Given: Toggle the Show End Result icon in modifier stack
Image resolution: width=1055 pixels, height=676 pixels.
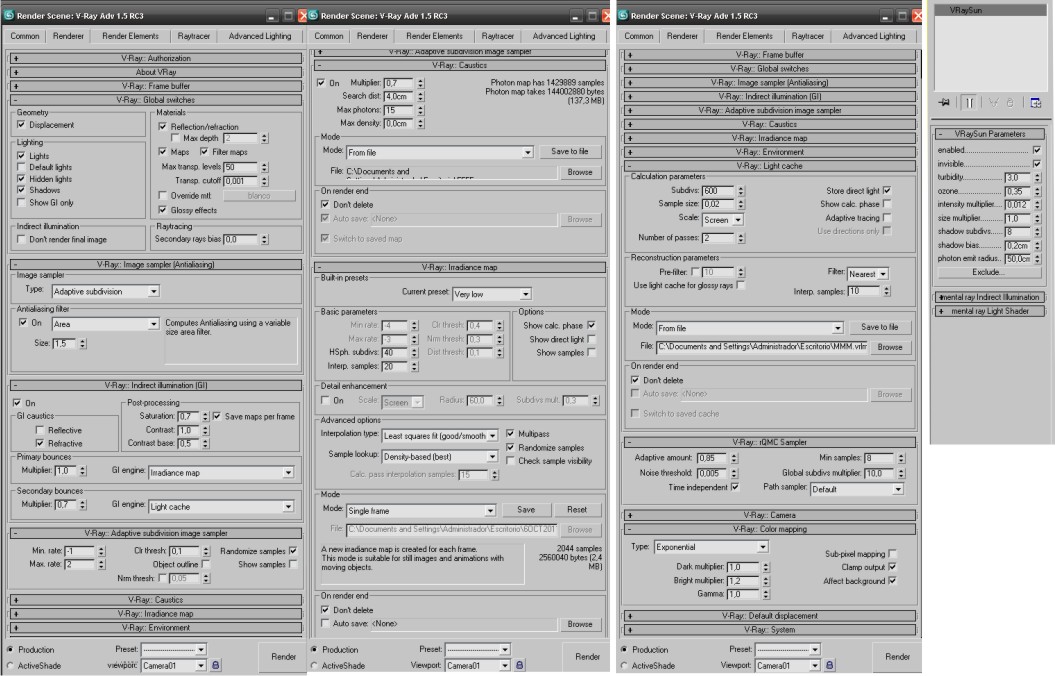Looking at the screenshot, I should (970, 102).
